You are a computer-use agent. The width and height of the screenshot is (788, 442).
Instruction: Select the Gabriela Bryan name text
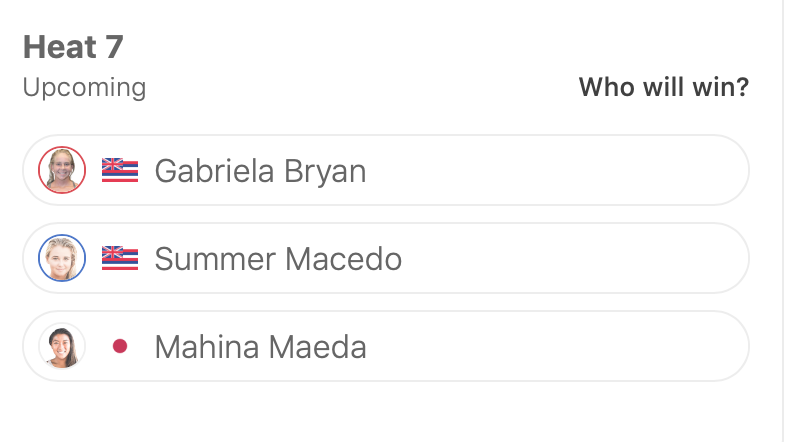pos(260,171)
